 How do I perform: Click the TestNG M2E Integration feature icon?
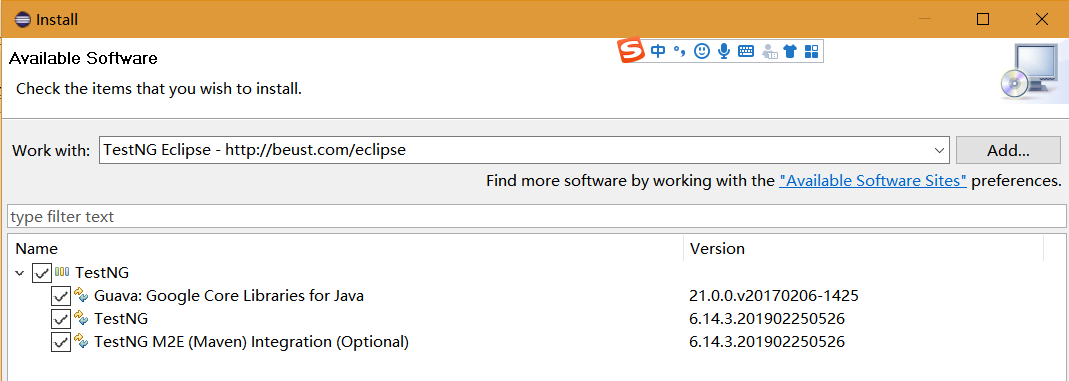tap(82, 341)
